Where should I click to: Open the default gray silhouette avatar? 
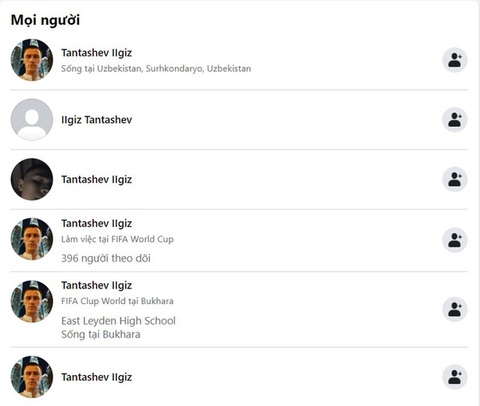point(32,120)
